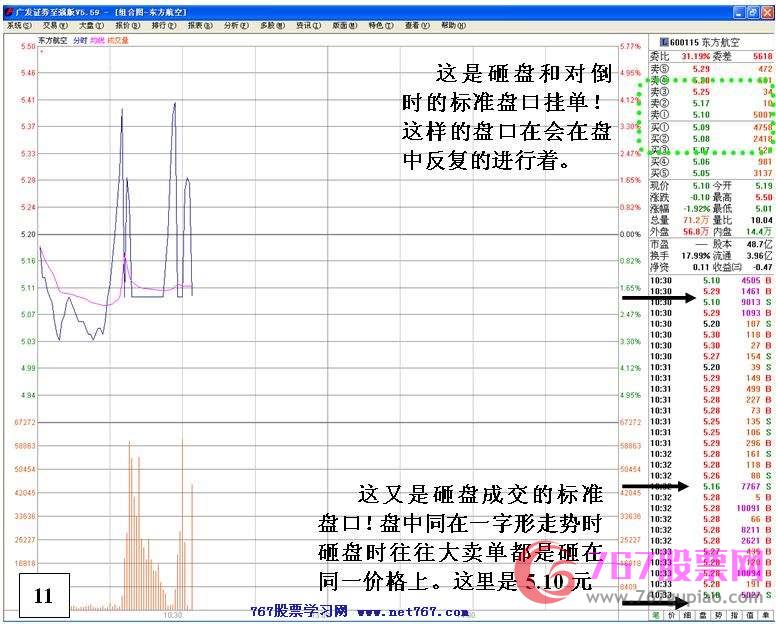Select the 卖① row priced 5.10
This screenshot has height=624, width=776.
(x=711, y=114)
